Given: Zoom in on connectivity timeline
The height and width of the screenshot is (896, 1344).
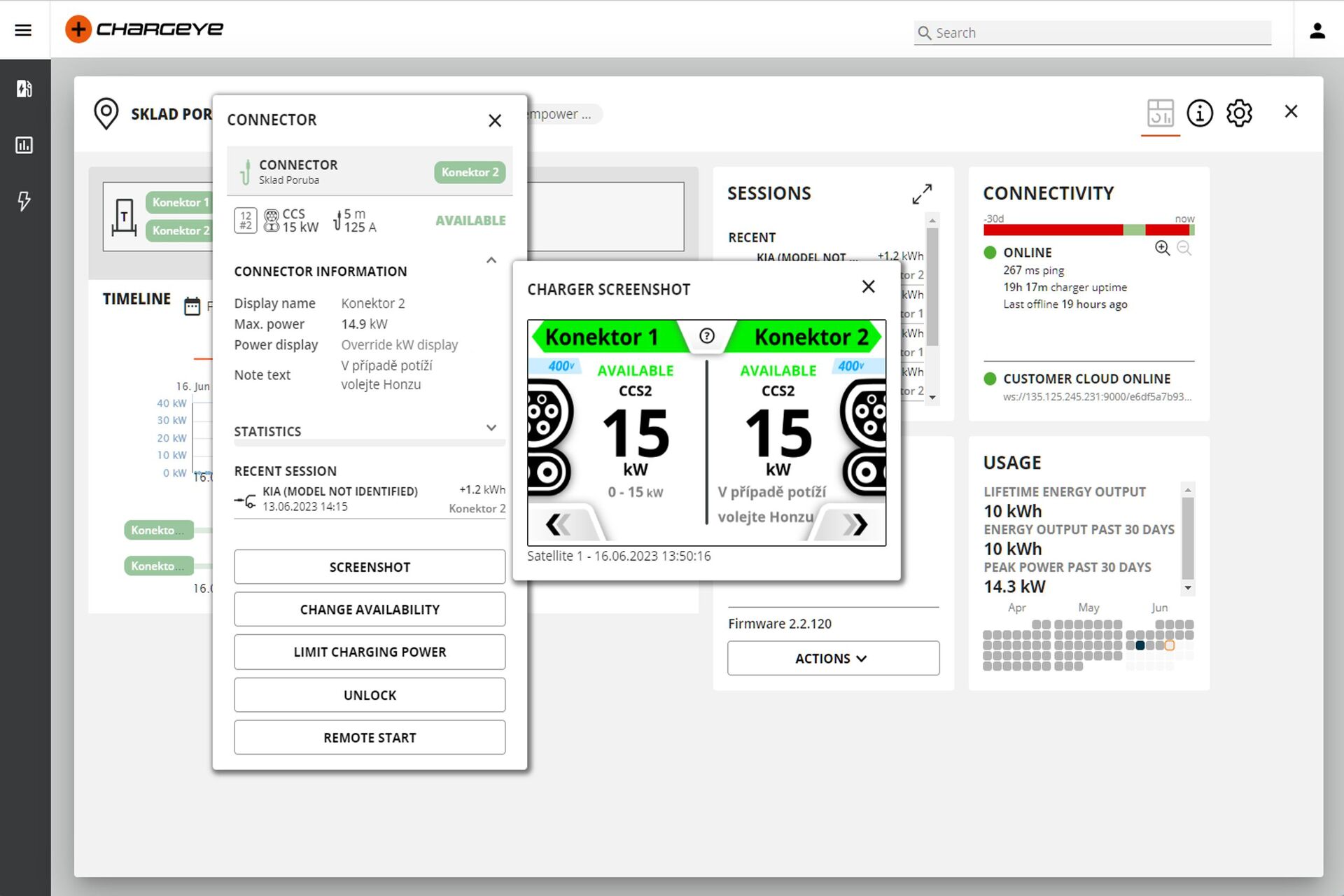Looking at the screenshot, I should 1162,248.
